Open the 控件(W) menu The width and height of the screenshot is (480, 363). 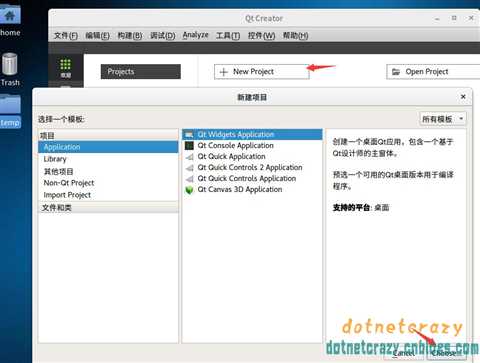pos(261,35)
